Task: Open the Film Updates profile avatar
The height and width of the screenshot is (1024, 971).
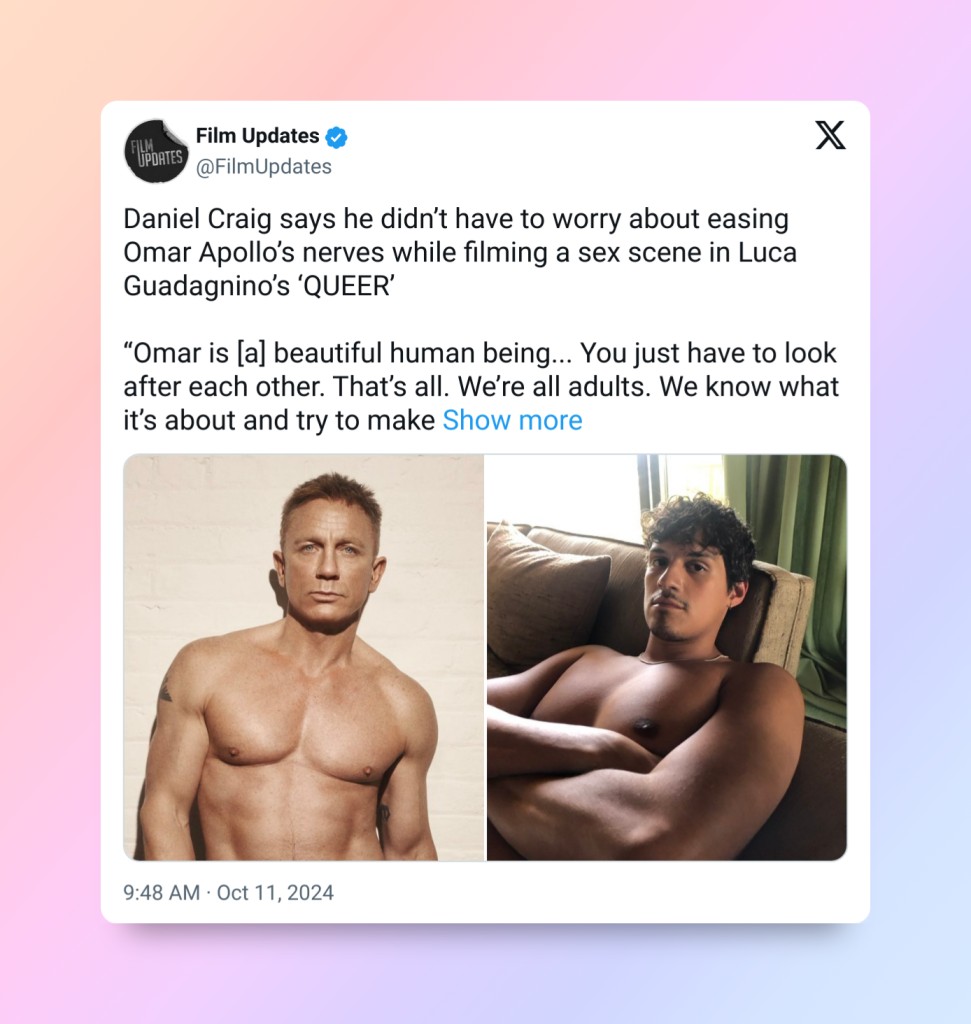Action: [156, 152]
